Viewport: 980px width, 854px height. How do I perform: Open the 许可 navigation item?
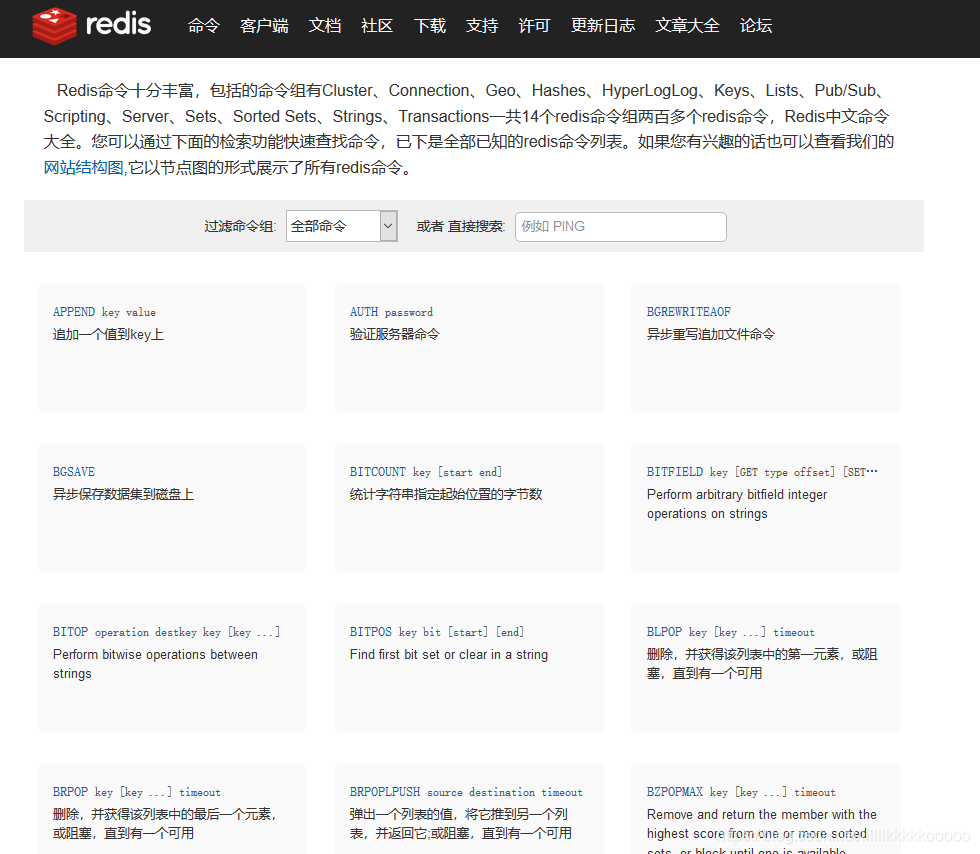(x=534, y=26)
